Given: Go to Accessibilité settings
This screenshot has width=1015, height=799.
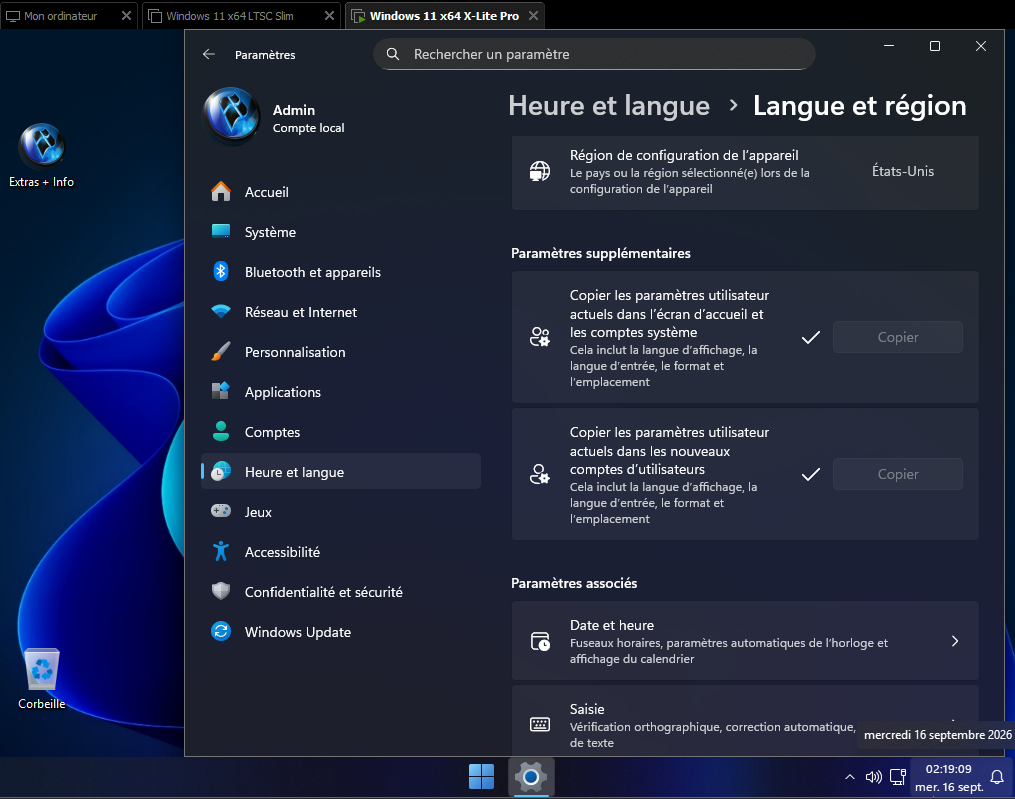Looking at the screenshot, I should (x=340, y=552).
